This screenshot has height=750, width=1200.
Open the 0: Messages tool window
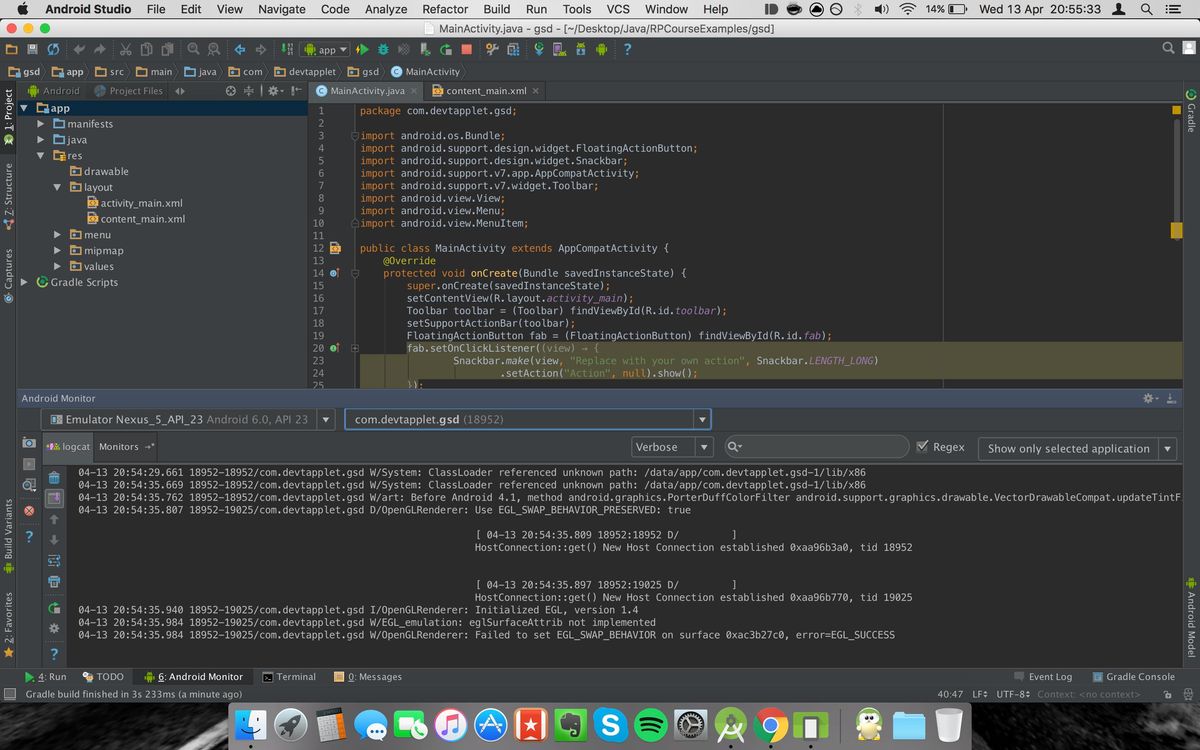[367, 677]
